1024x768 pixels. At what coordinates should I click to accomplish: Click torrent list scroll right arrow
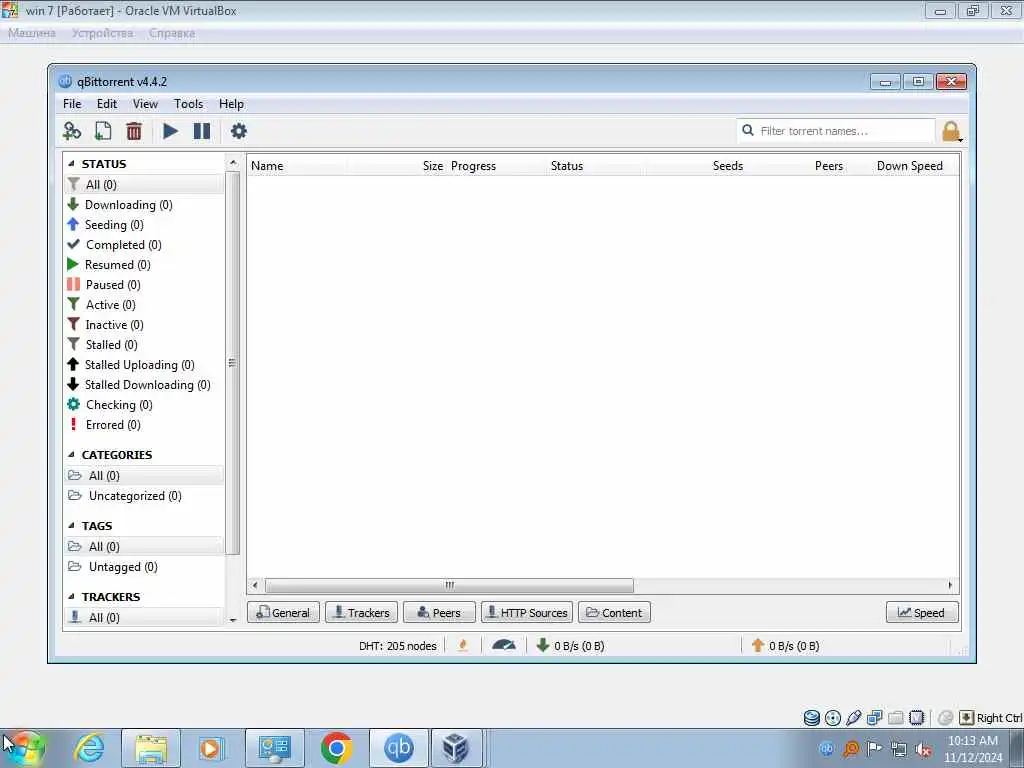tap(950, 585)
